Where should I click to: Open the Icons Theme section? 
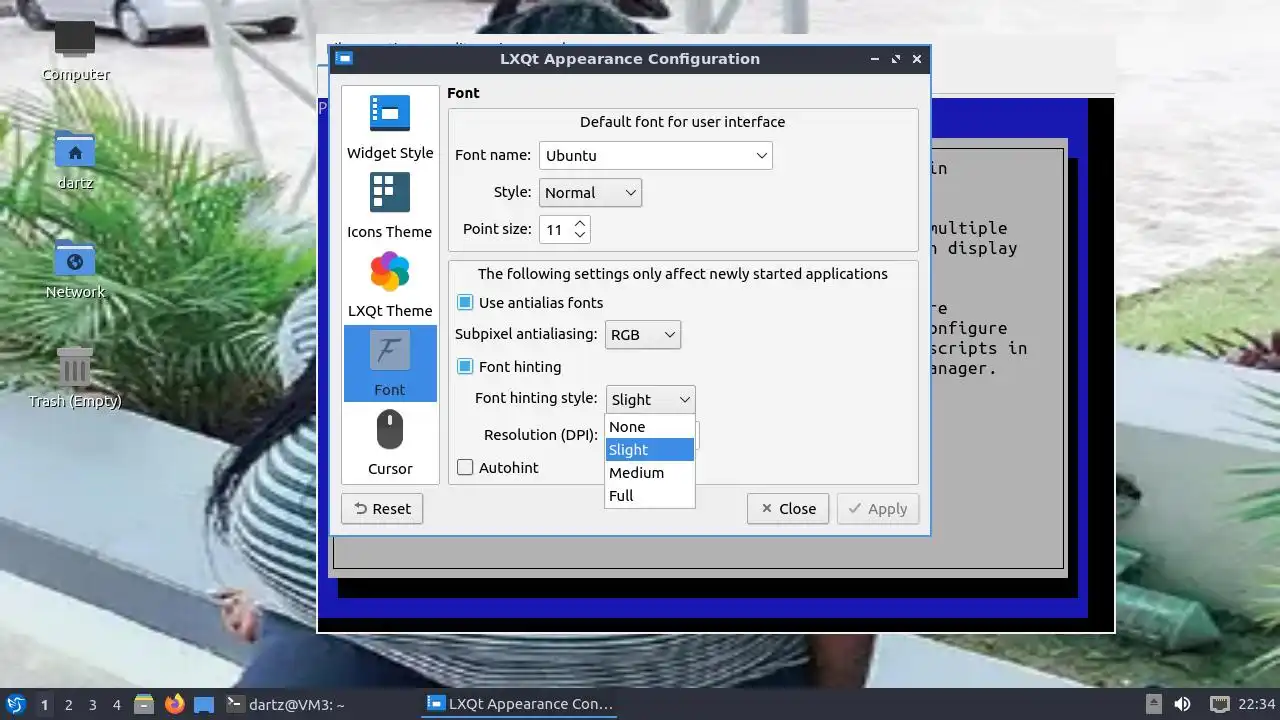pos(390,205)
